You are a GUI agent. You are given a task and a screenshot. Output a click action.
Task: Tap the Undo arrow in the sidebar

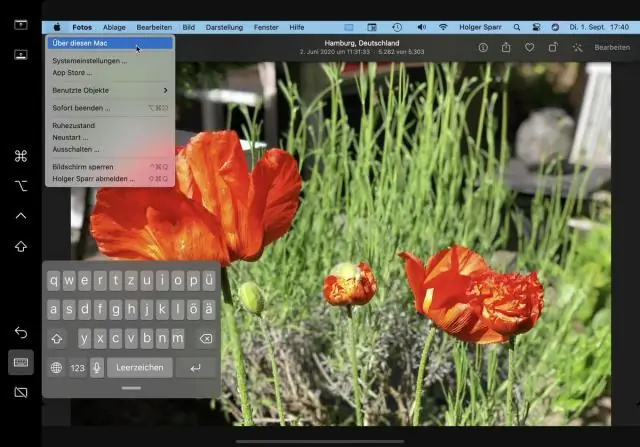coord(21,333)
